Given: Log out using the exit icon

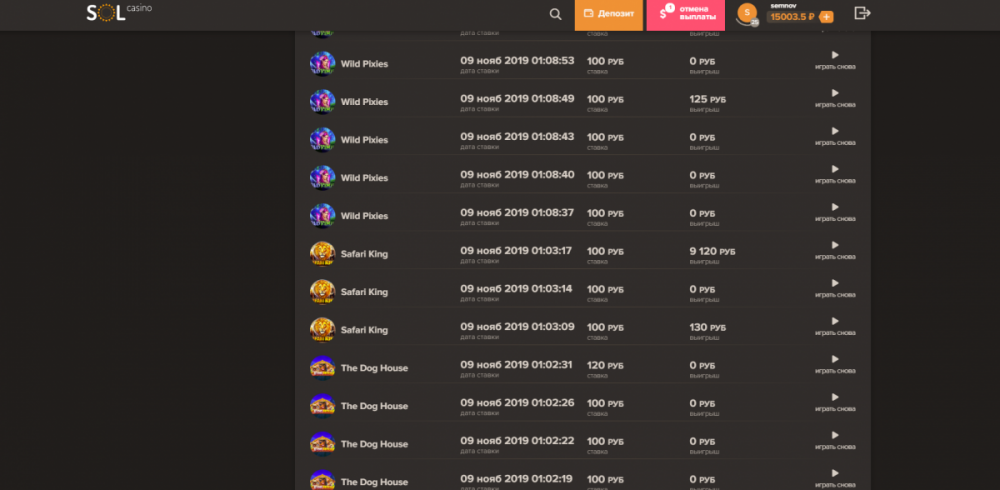Looking at the screenshot, I should click(862, 13).
